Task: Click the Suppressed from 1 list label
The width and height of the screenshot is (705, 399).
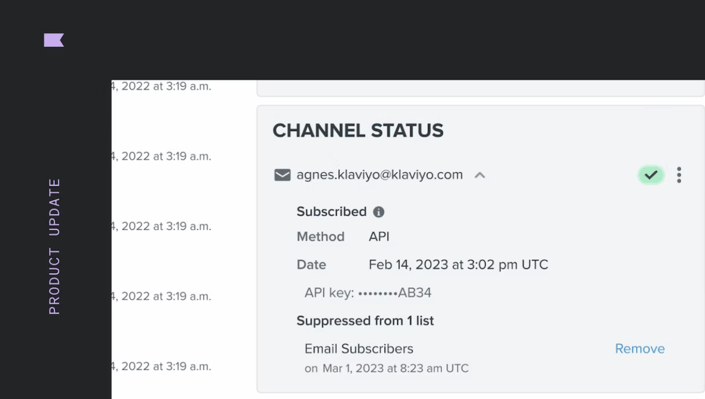Action: [365, 321]
